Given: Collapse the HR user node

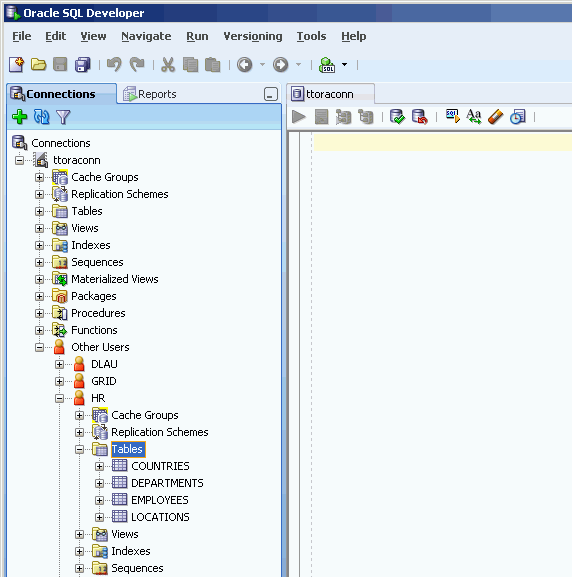Looking at the screenshot, I should point(59,398).
